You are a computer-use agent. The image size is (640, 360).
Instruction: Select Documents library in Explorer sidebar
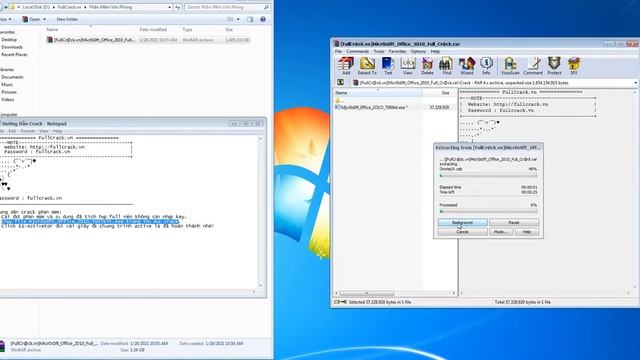click(12, 77)
